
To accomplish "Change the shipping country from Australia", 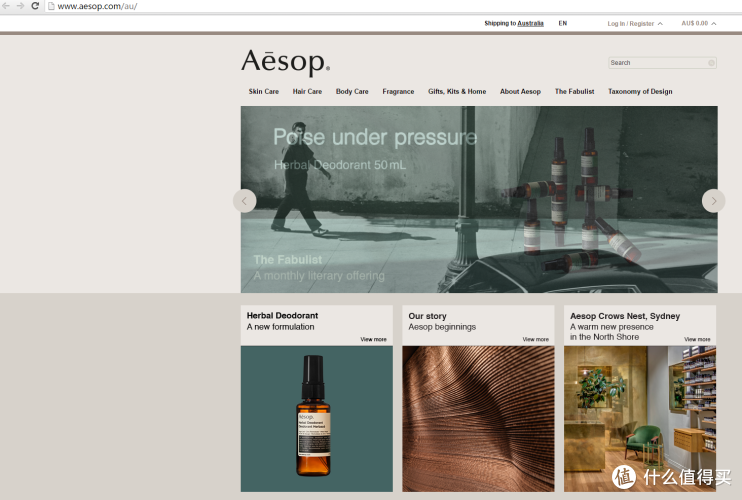I will (530, 23).
